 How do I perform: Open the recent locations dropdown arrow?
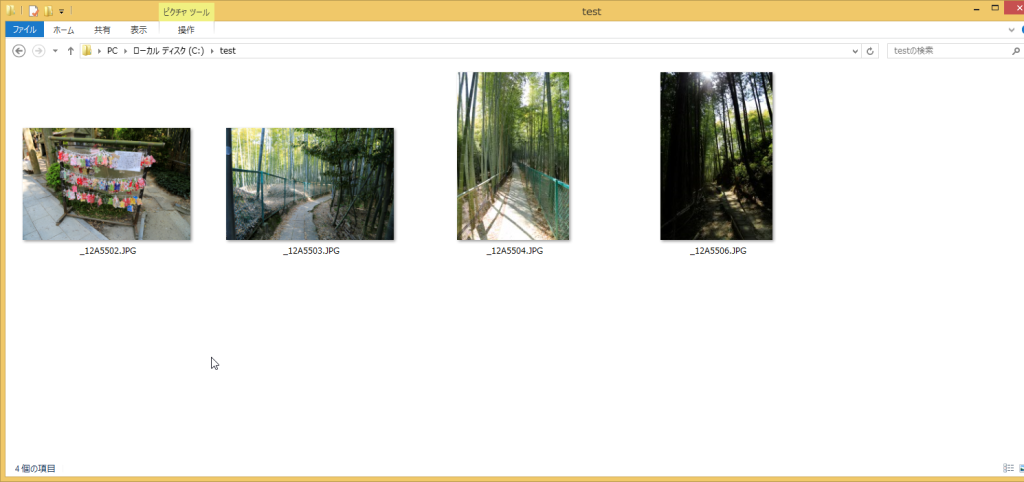tap(56, 51)
